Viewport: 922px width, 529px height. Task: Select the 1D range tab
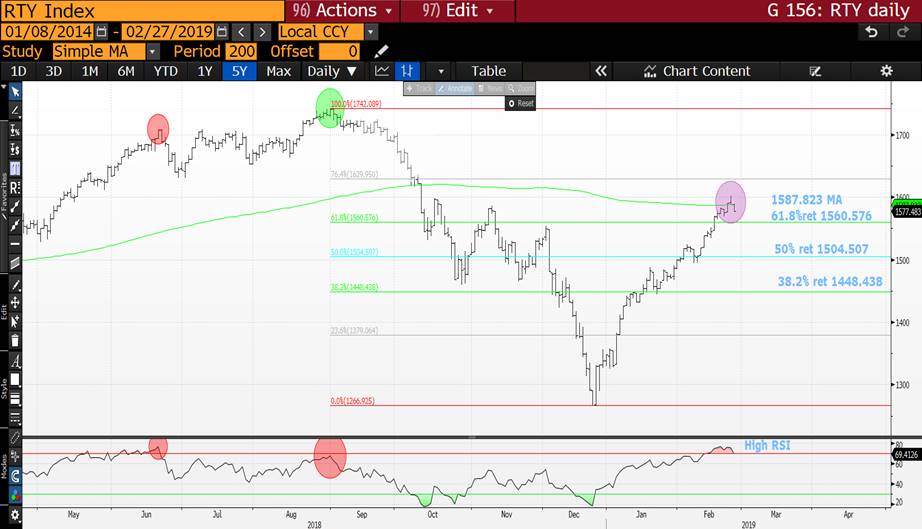point(18,71)
